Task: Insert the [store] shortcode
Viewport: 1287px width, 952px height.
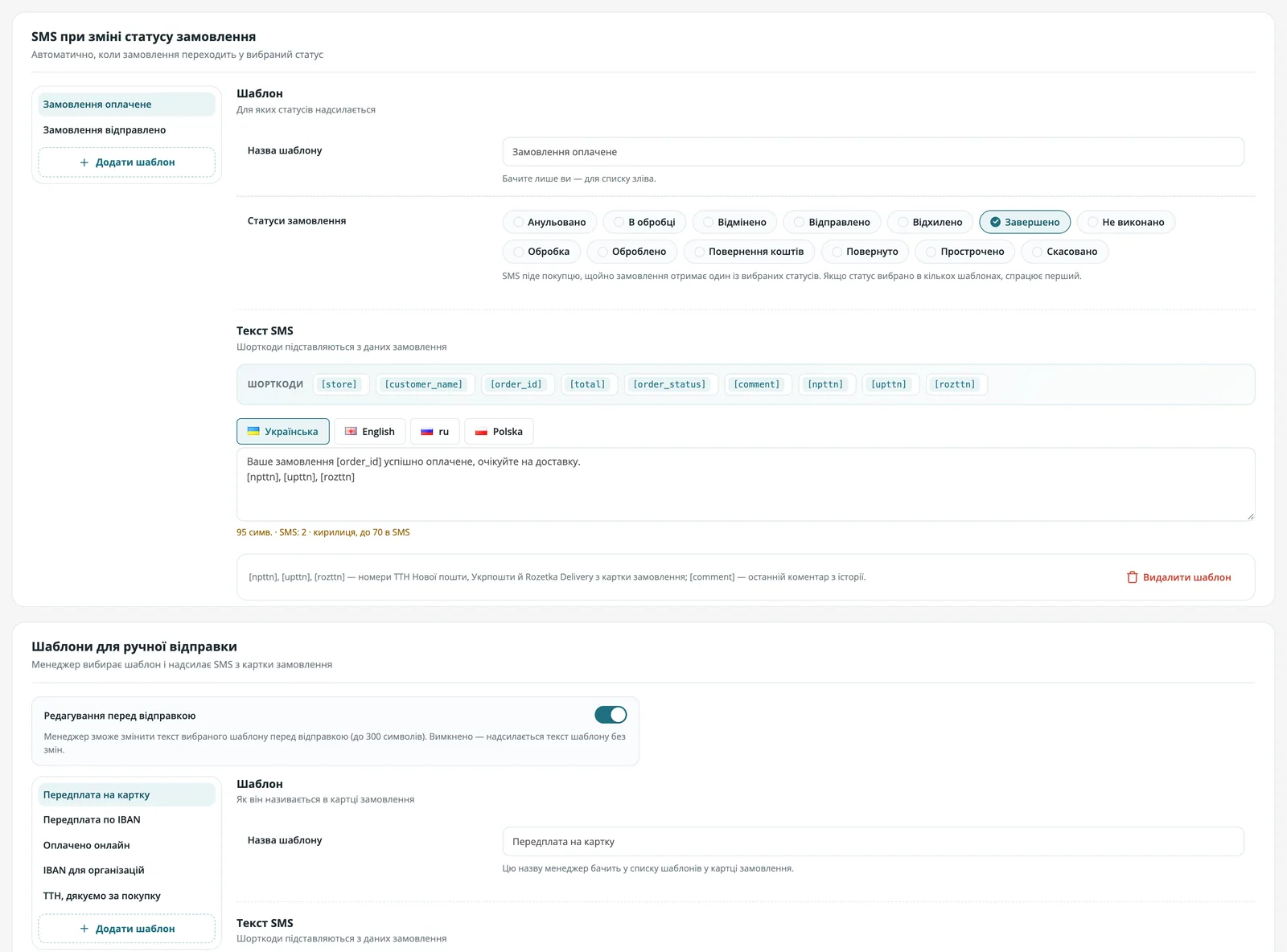Action: (x=339, y=384)
